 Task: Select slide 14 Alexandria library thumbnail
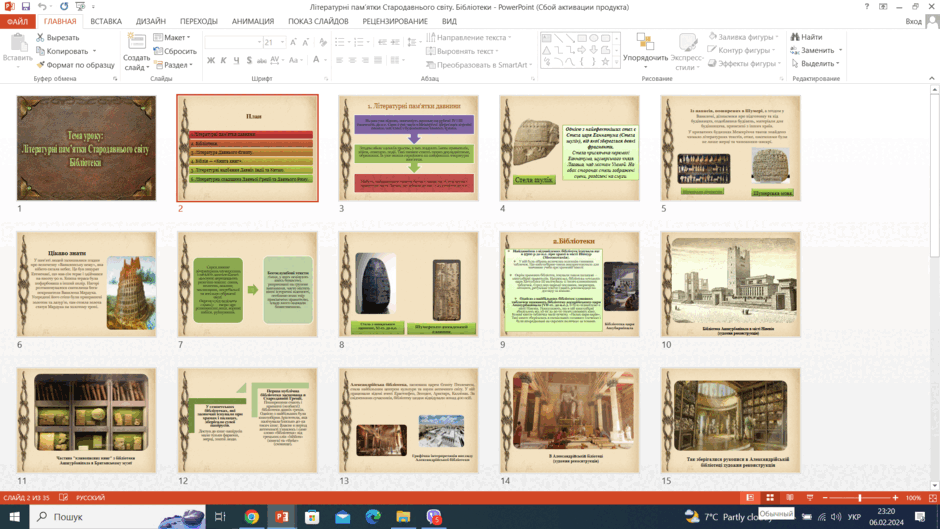(x=570, y=420)
